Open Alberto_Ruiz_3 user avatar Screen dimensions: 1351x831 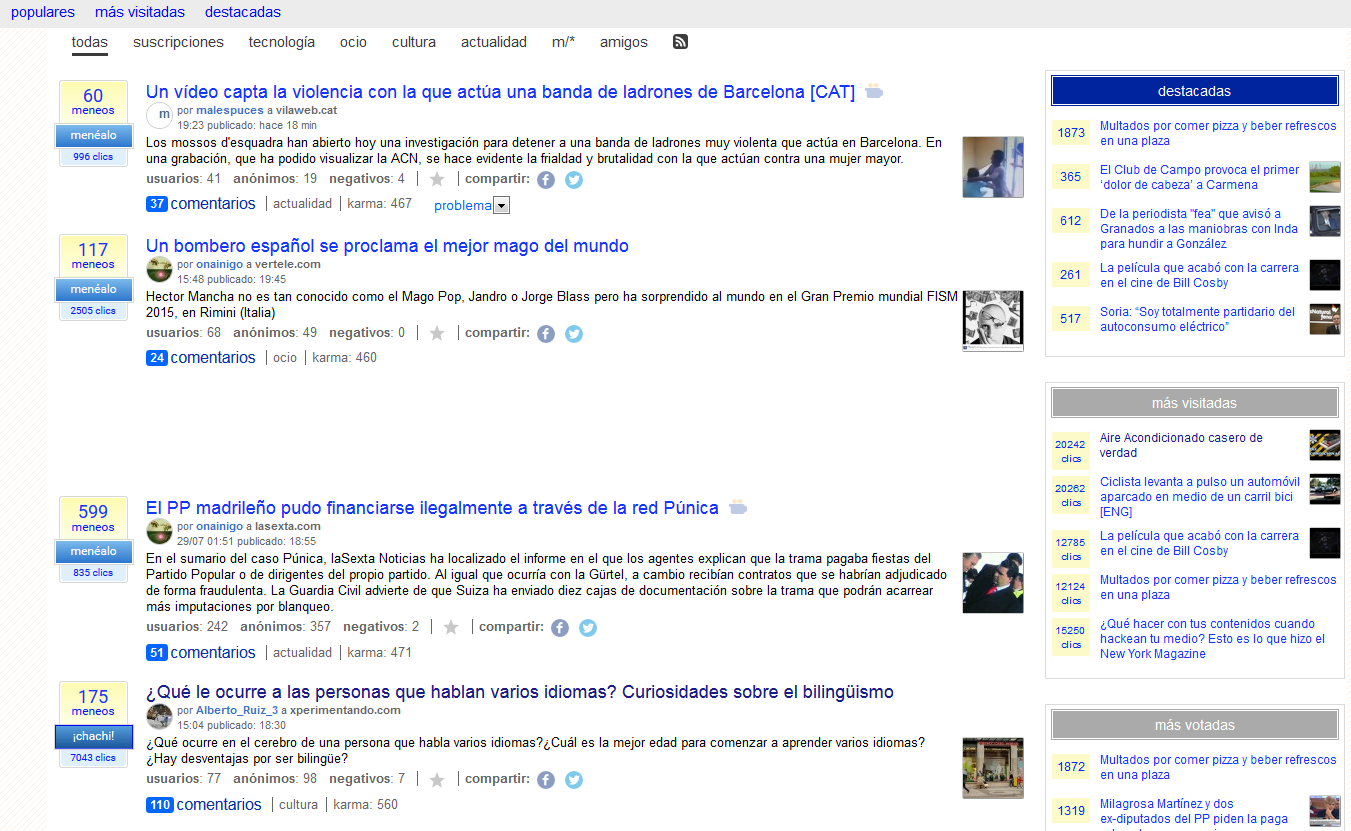160,716
